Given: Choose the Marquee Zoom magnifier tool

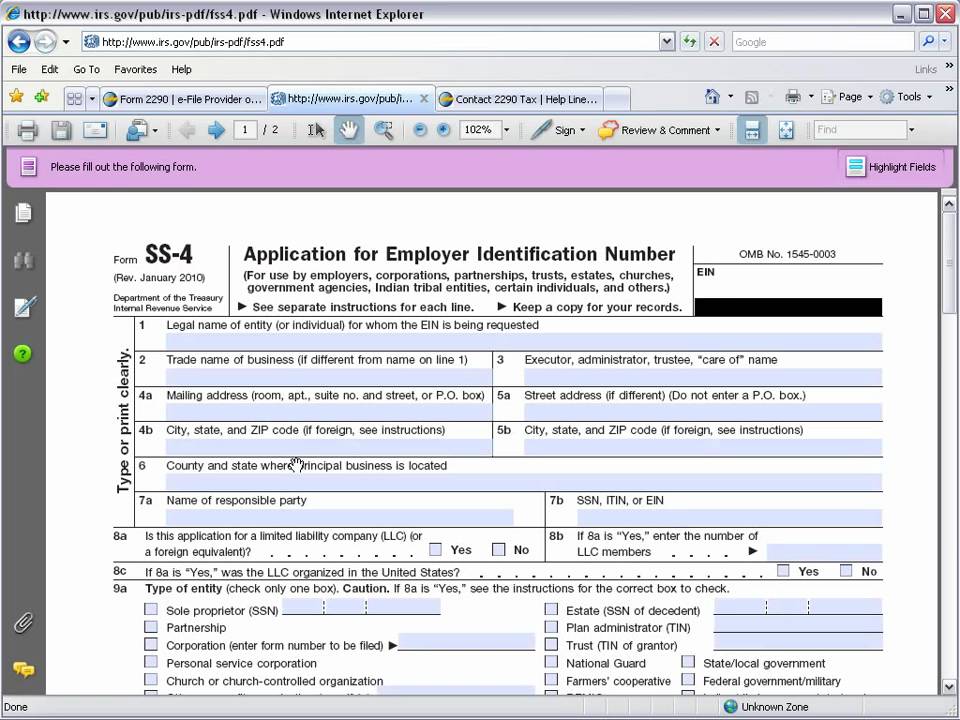Looking at the screenshot, I should tap(383, 130).
